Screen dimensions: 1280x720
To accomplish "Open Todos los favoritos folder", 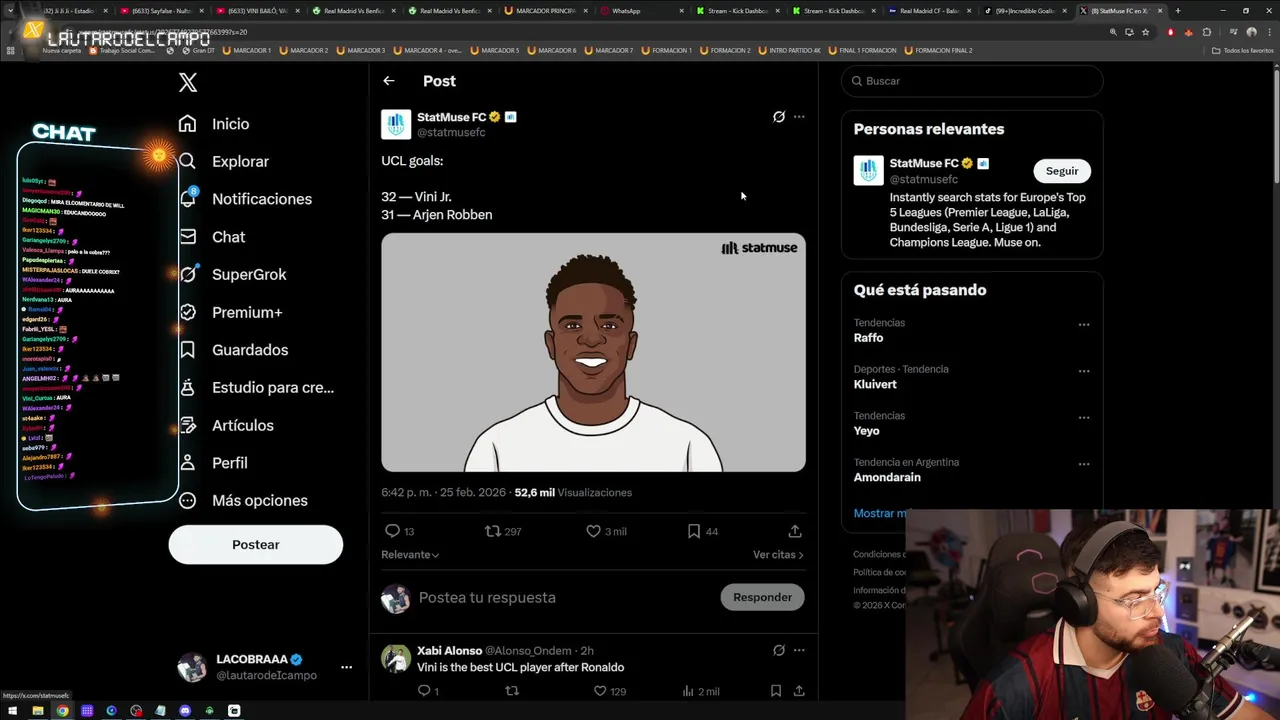I will 1244,50.
